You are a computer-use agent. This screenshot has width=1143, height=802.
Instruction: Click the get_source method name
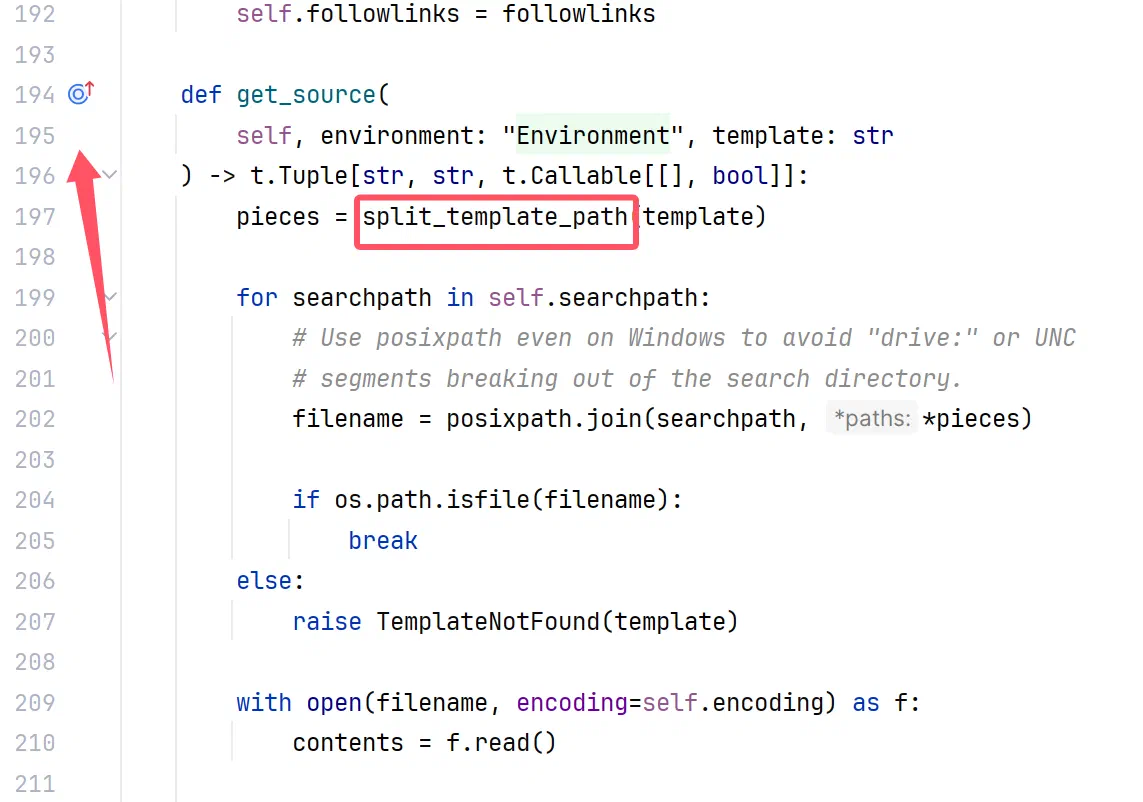point(305,96)
